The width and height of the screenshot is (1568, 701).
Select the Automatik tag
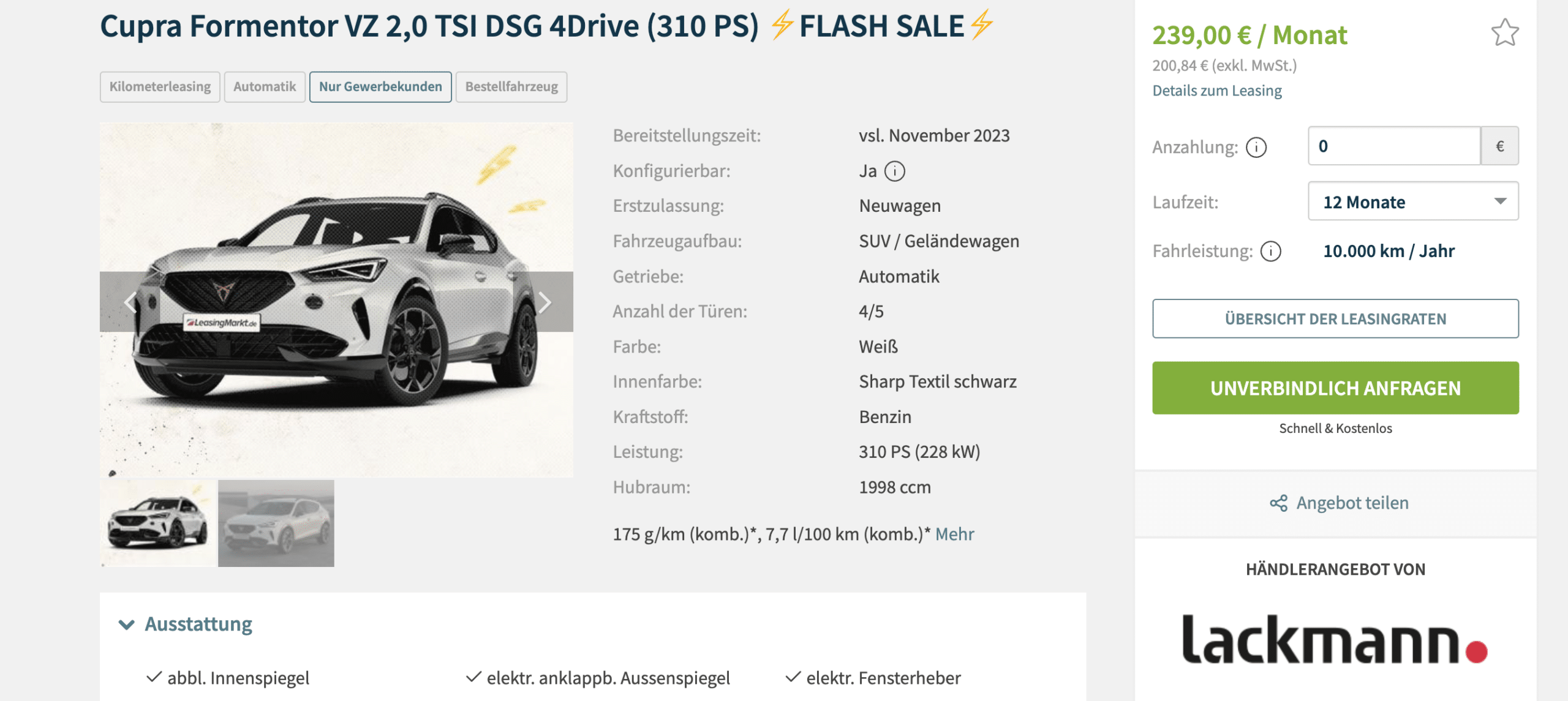265,87
